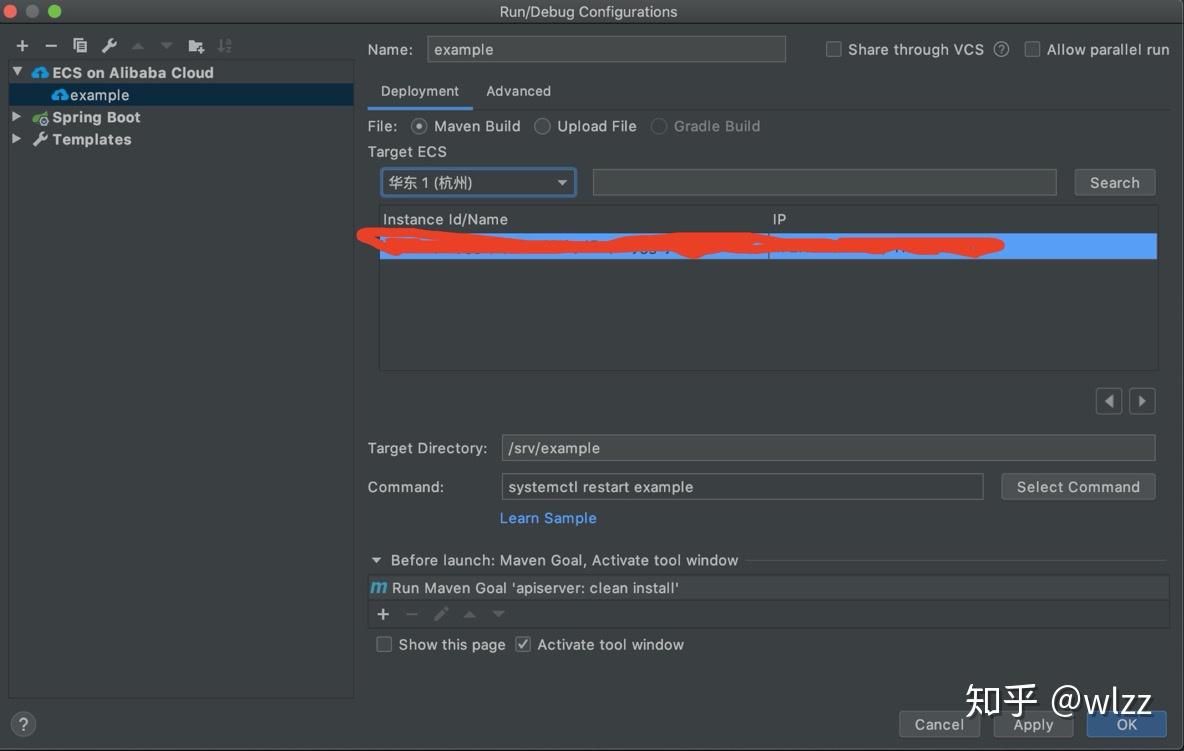Edit the selected before launch task

tap(441, 614)
